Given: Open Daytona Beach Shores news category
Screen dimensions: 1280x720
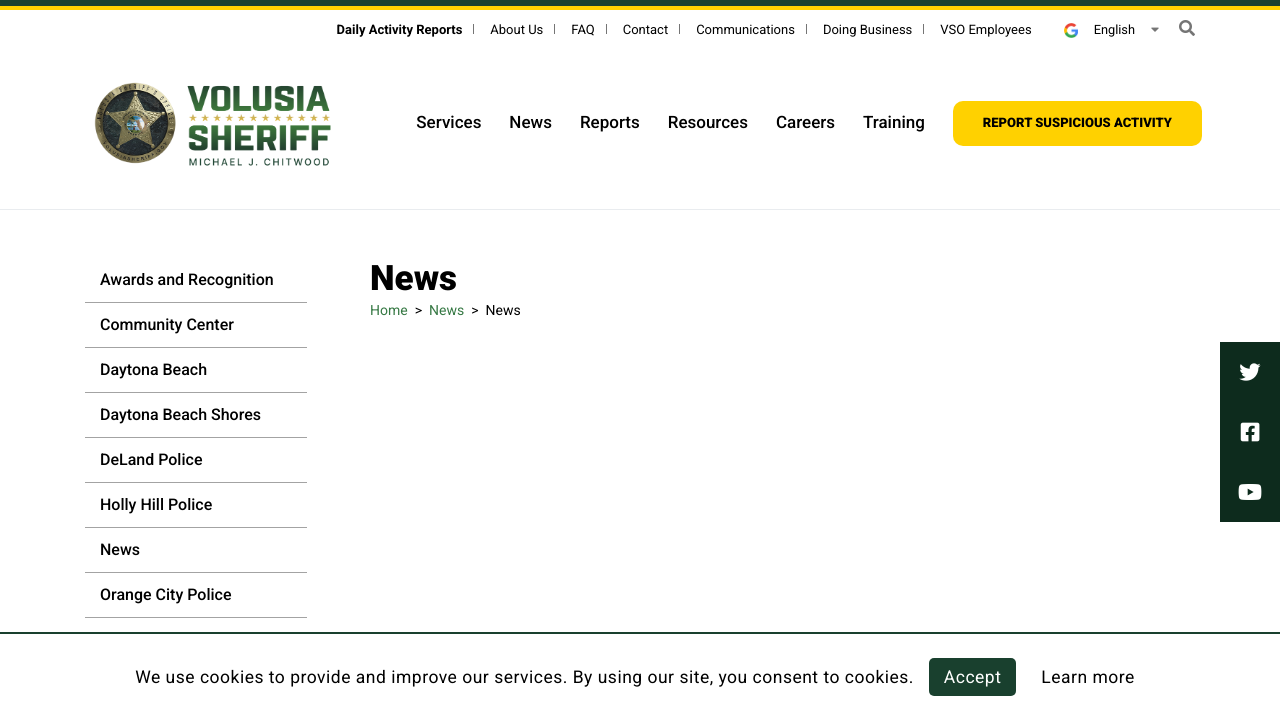Looking at the screenshot, I should (180, 414).
